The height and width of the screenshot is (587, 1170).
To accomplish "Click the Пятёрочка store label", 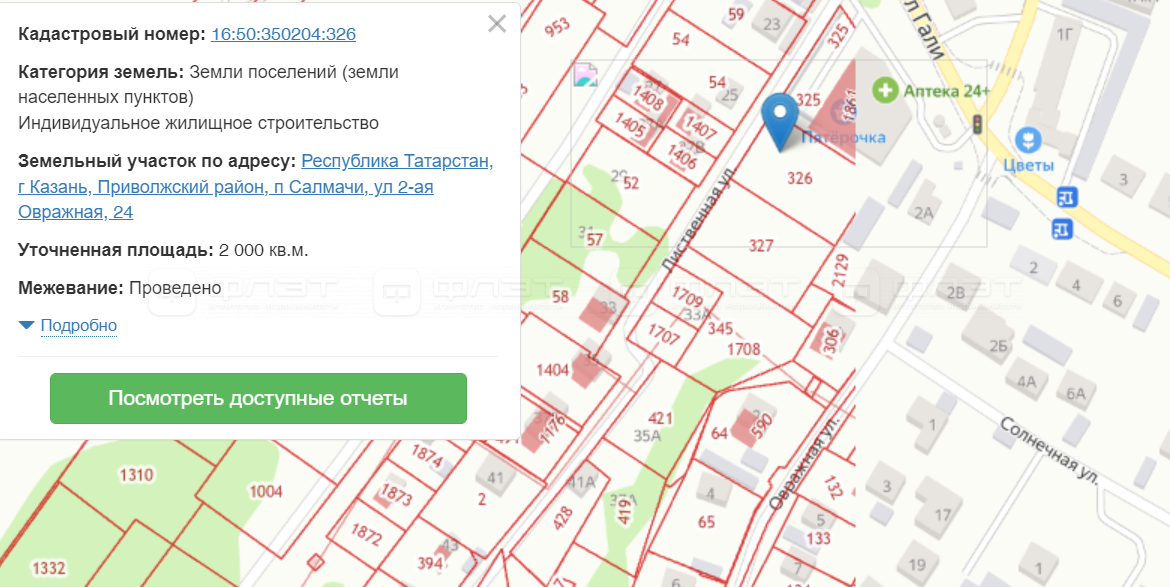I will [843, 137].
